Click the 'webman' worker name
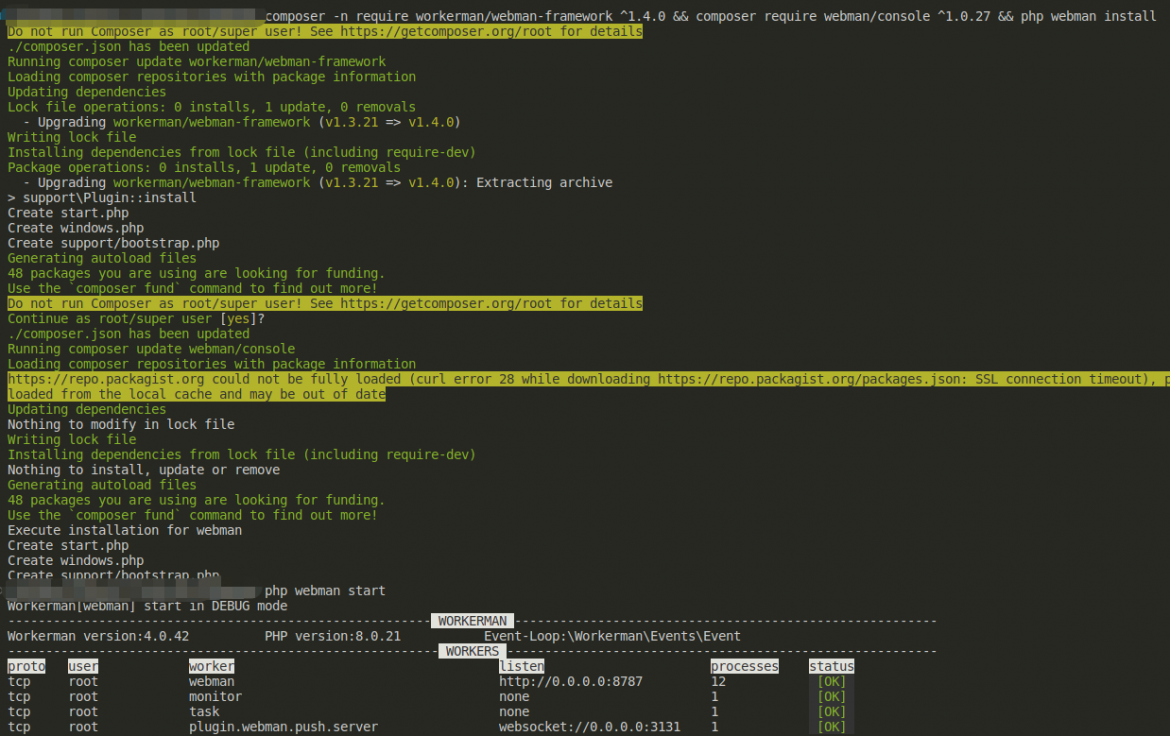 coord(212,682)
